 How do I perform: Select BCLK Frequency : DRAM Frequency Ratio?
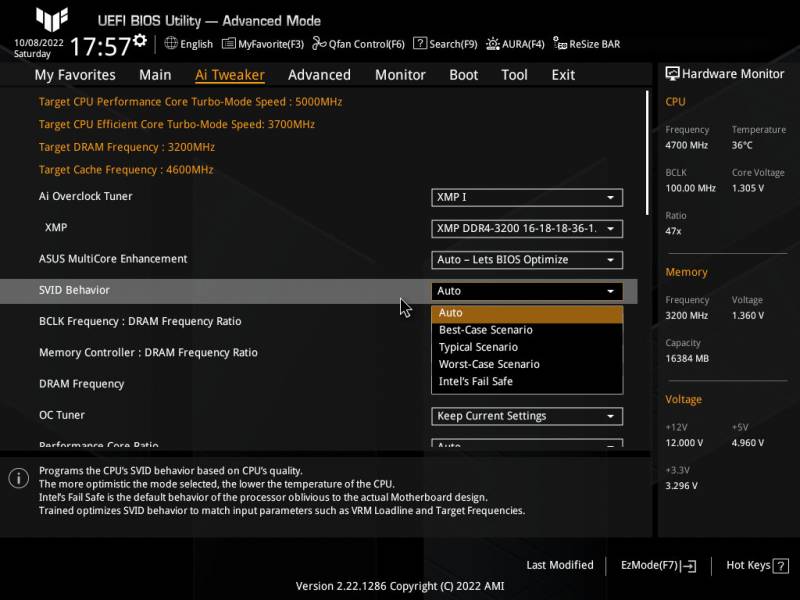140,321
